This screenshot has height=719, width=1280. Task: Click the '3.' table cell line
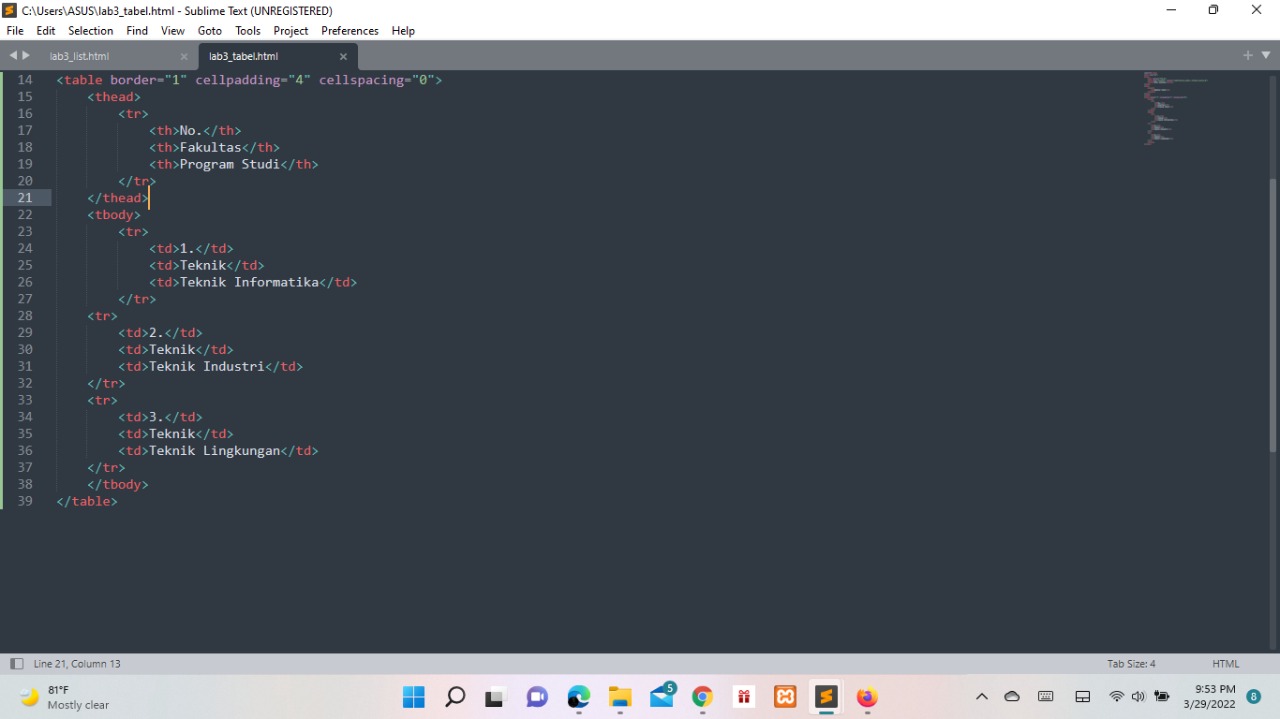tap(160, 417)
